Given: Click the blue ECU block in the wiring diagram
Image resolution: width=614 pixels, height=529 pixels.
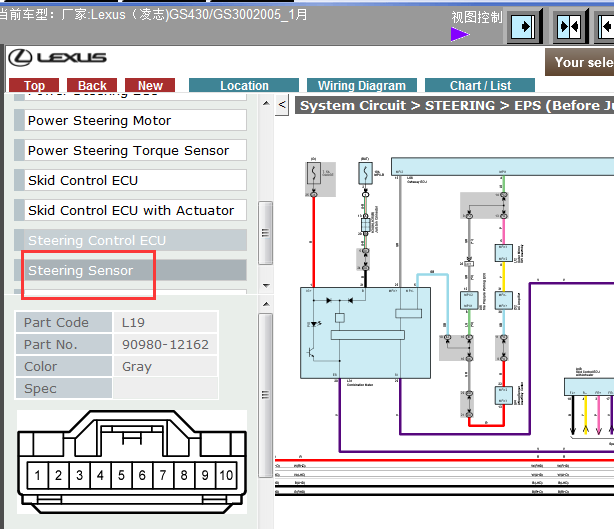Looking at the screenshot, I should click(365, 333).
